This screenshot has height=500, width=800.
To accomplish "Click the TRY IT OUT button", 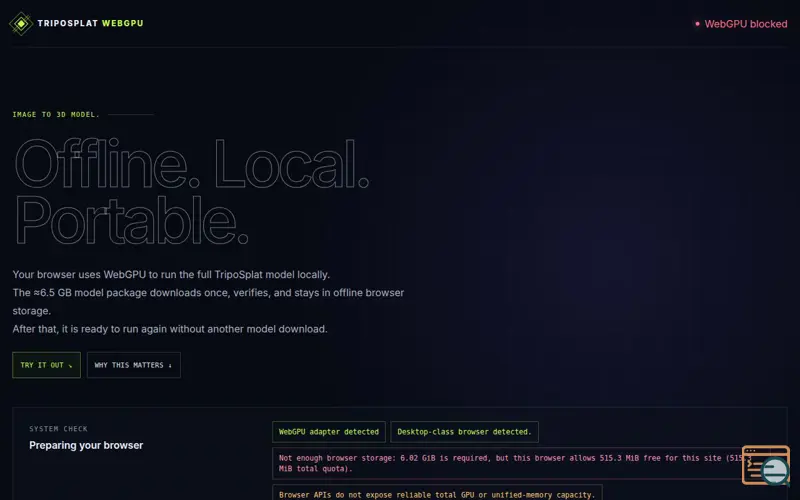I will (x=46, y=365).
